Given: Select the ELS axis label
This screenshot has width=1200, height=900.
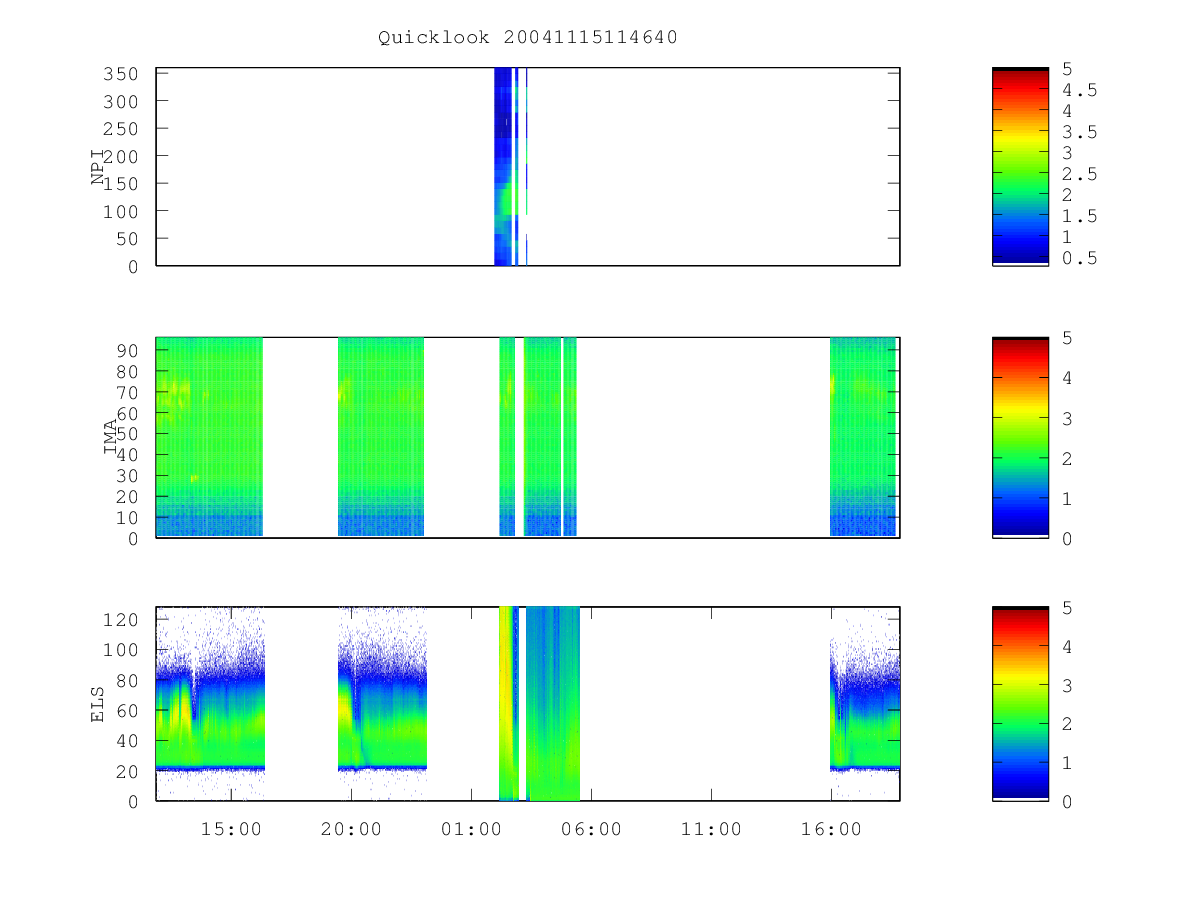Looking at the screenshot, I should click(98, 704).
